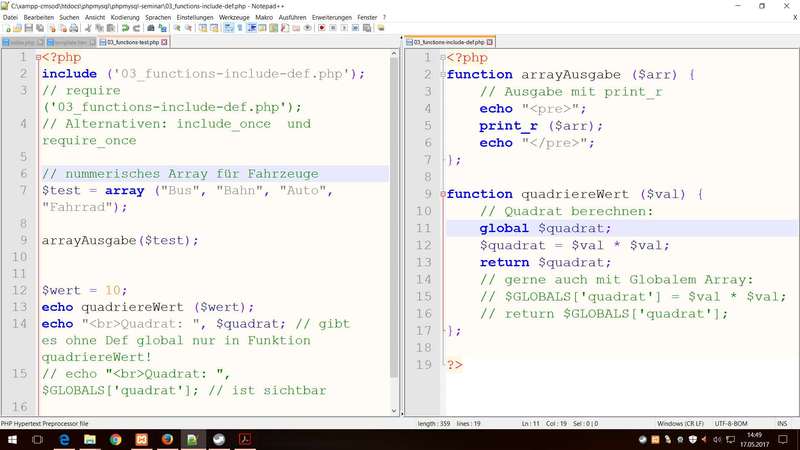800x450 pixels.
Task: Close the 03_functions-test.php tab
Action: [166, 43]
